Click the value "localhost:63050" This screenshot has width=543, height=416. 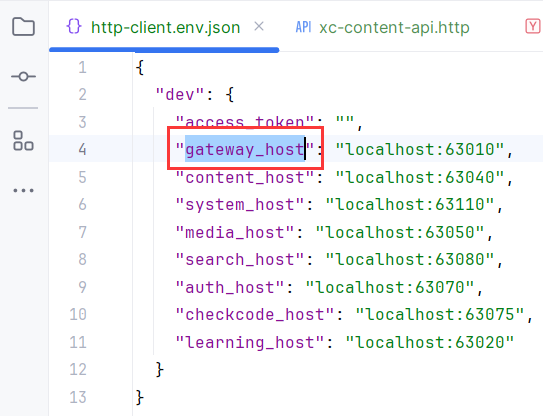[400, 232]
